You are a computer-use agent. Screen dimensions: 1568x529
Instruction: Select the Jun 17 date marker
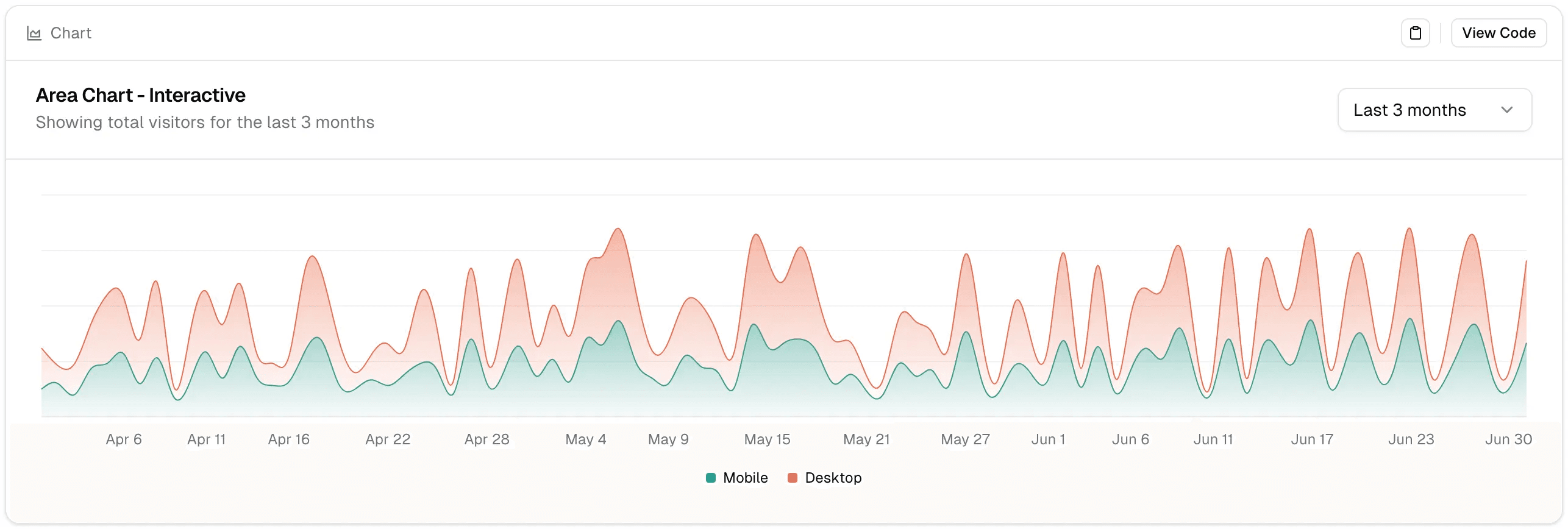click(1312, 439)
